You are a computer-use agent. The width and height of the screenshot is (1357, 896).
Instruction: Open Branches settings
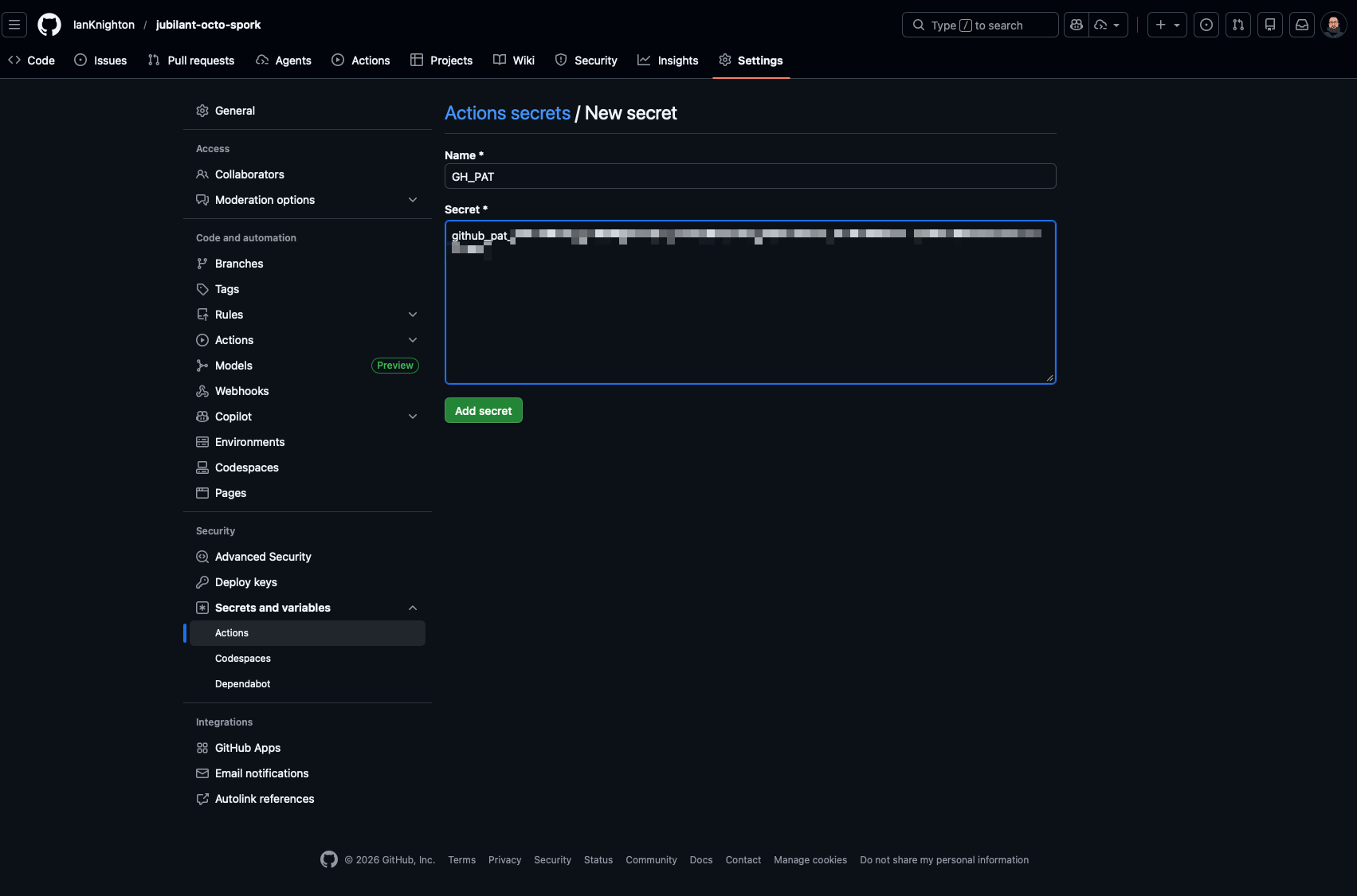point(308,264)
